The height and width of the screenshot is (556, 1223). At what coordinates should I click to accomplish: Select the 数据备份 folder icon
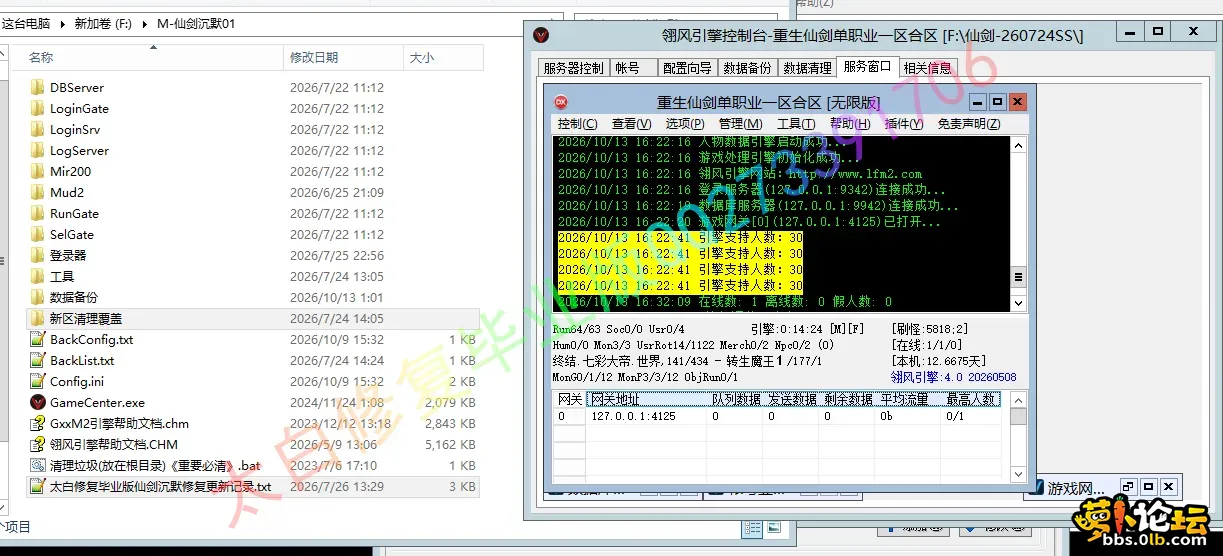click(37, 298)
